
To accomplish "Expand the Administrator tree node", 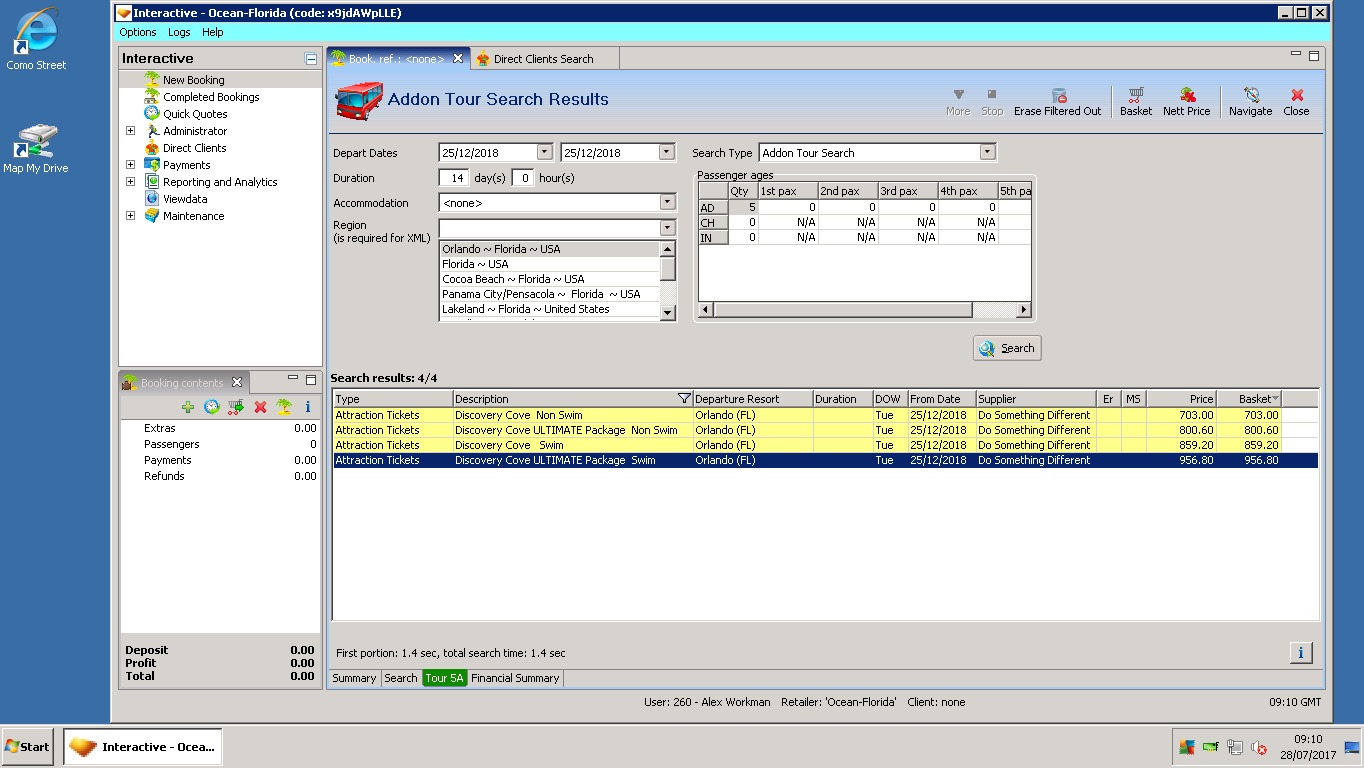I will point(130,131).
